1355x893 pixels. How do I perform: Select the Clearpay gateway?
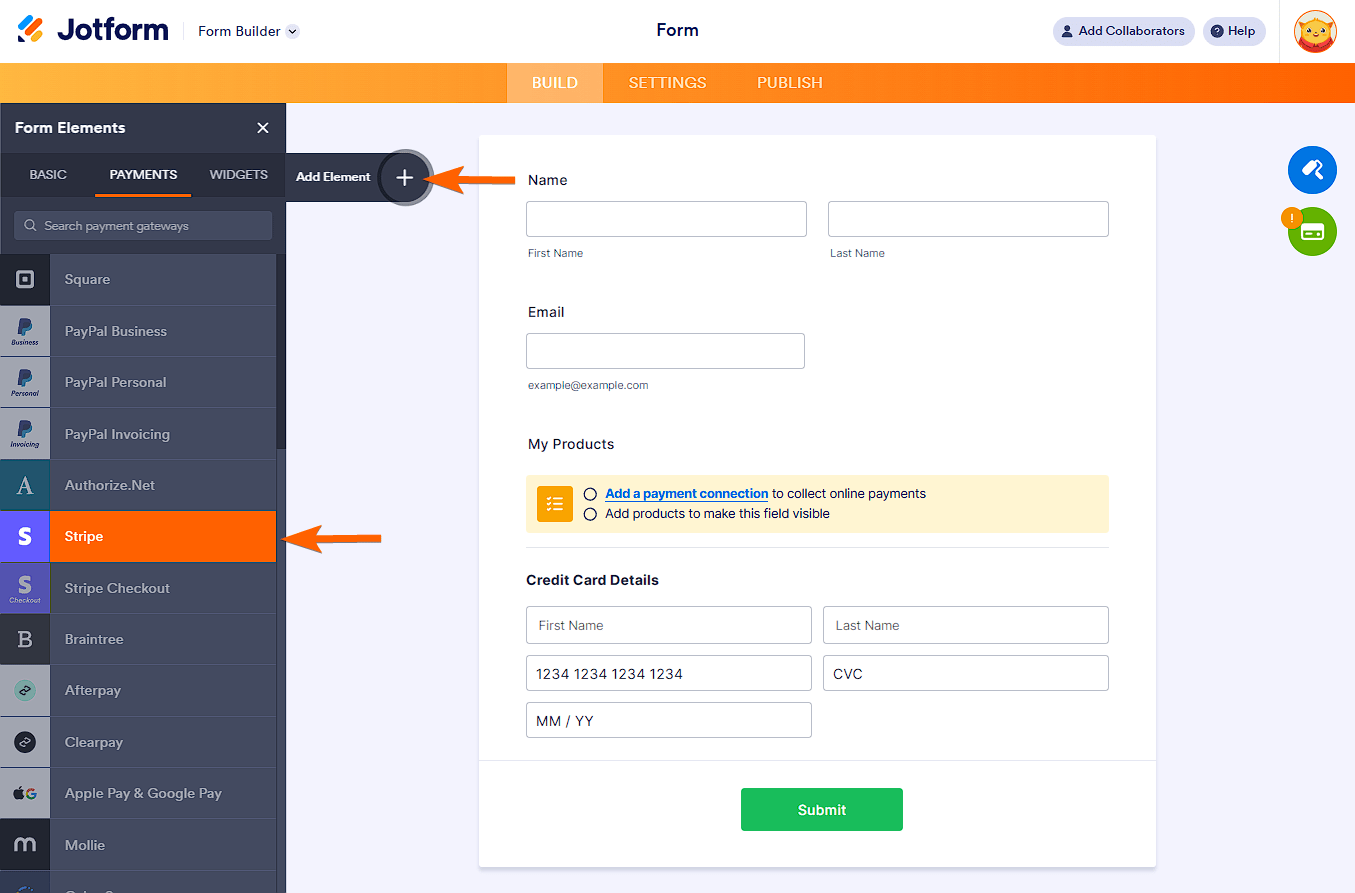(138, 742)
